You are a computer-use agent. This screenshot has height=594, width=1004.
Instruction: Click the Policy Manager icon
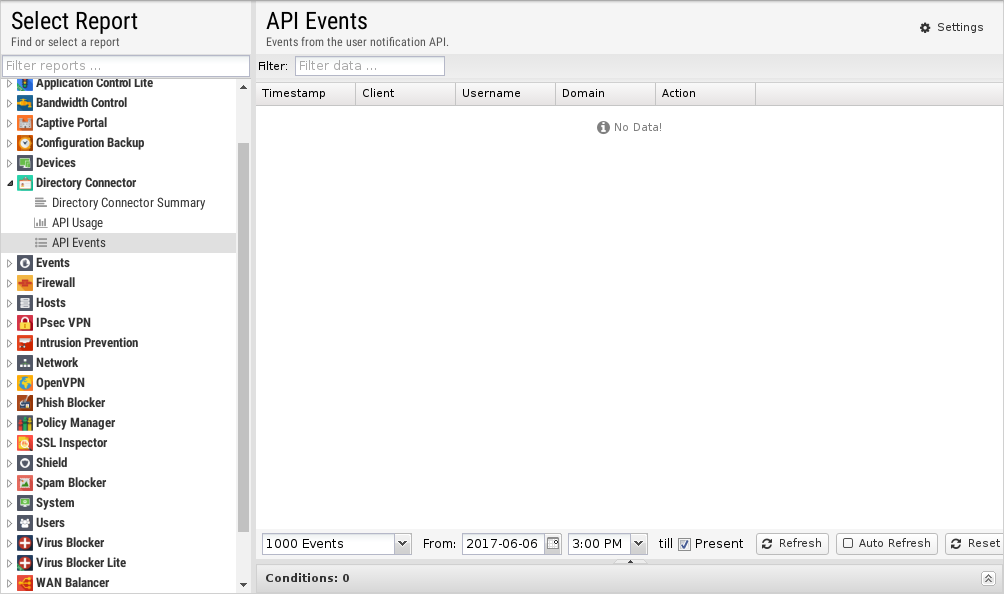point(24,423)
